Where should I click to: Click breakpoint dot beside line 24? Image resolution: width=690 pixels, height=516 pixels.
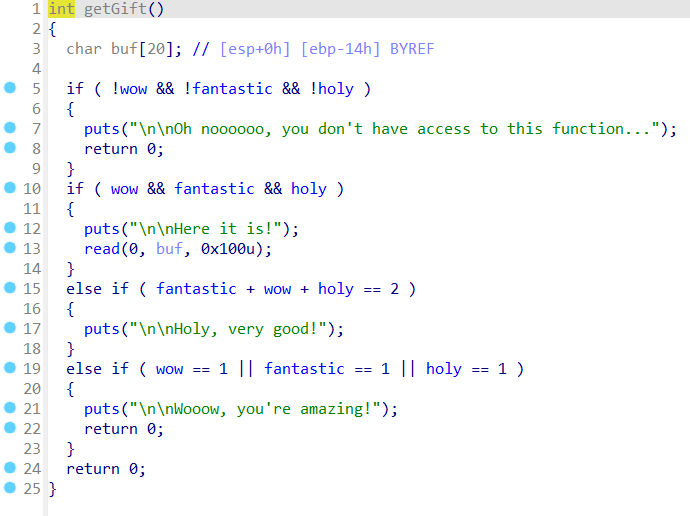tap(10, 468)
